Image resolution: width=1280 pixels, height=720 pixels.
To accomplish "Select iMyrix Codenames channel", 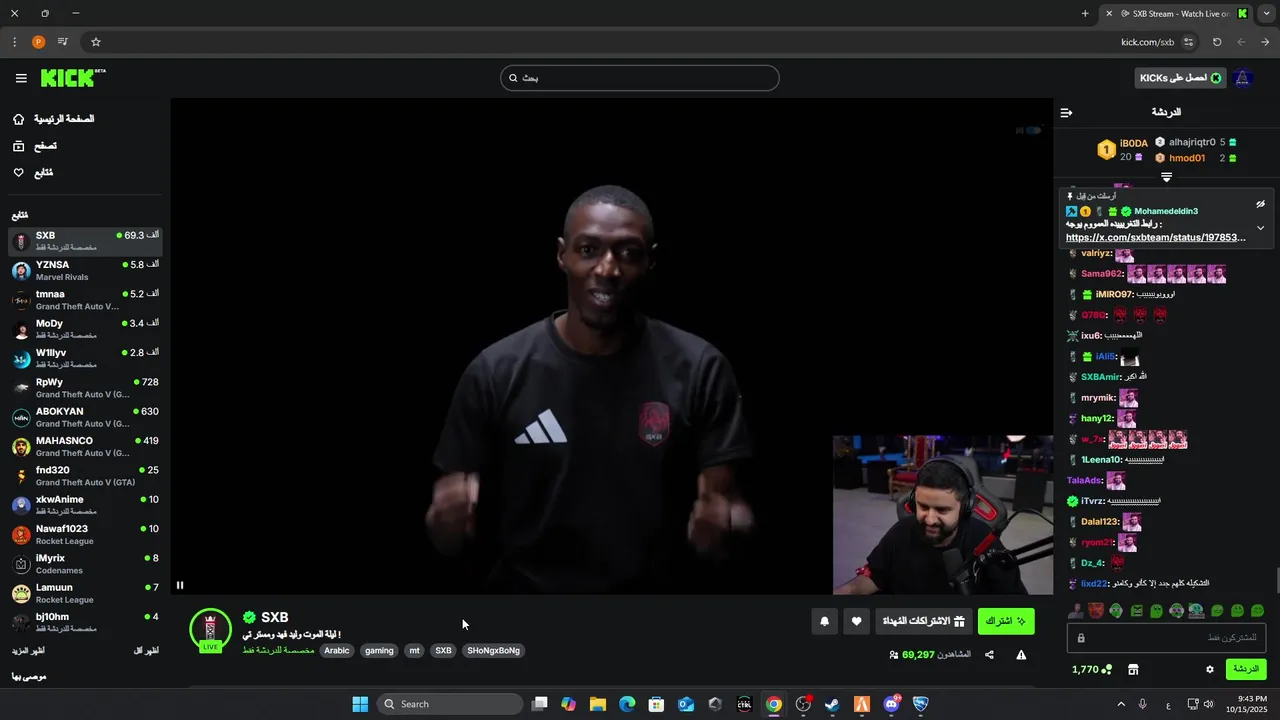I will (x=85, y=564).
